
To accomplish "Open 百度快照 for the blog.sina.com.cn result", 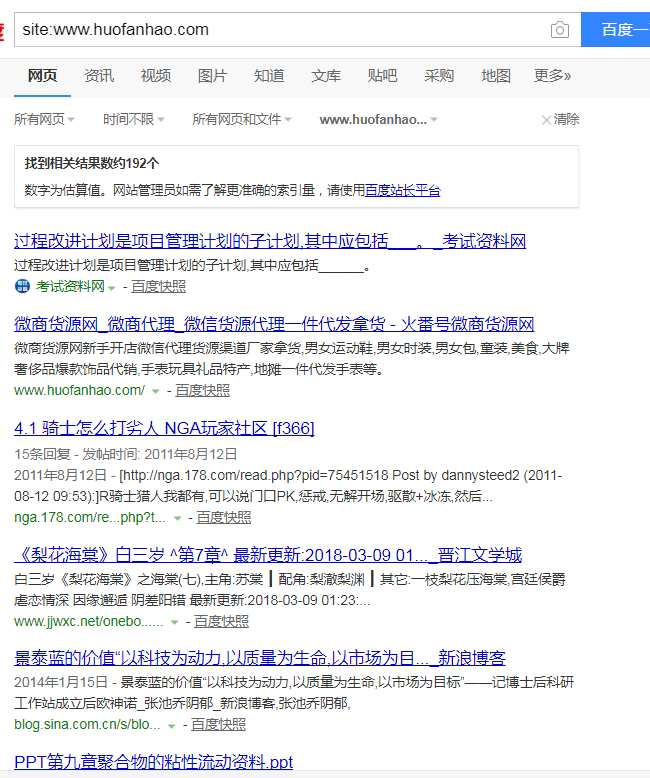I will tap(218, 724).
